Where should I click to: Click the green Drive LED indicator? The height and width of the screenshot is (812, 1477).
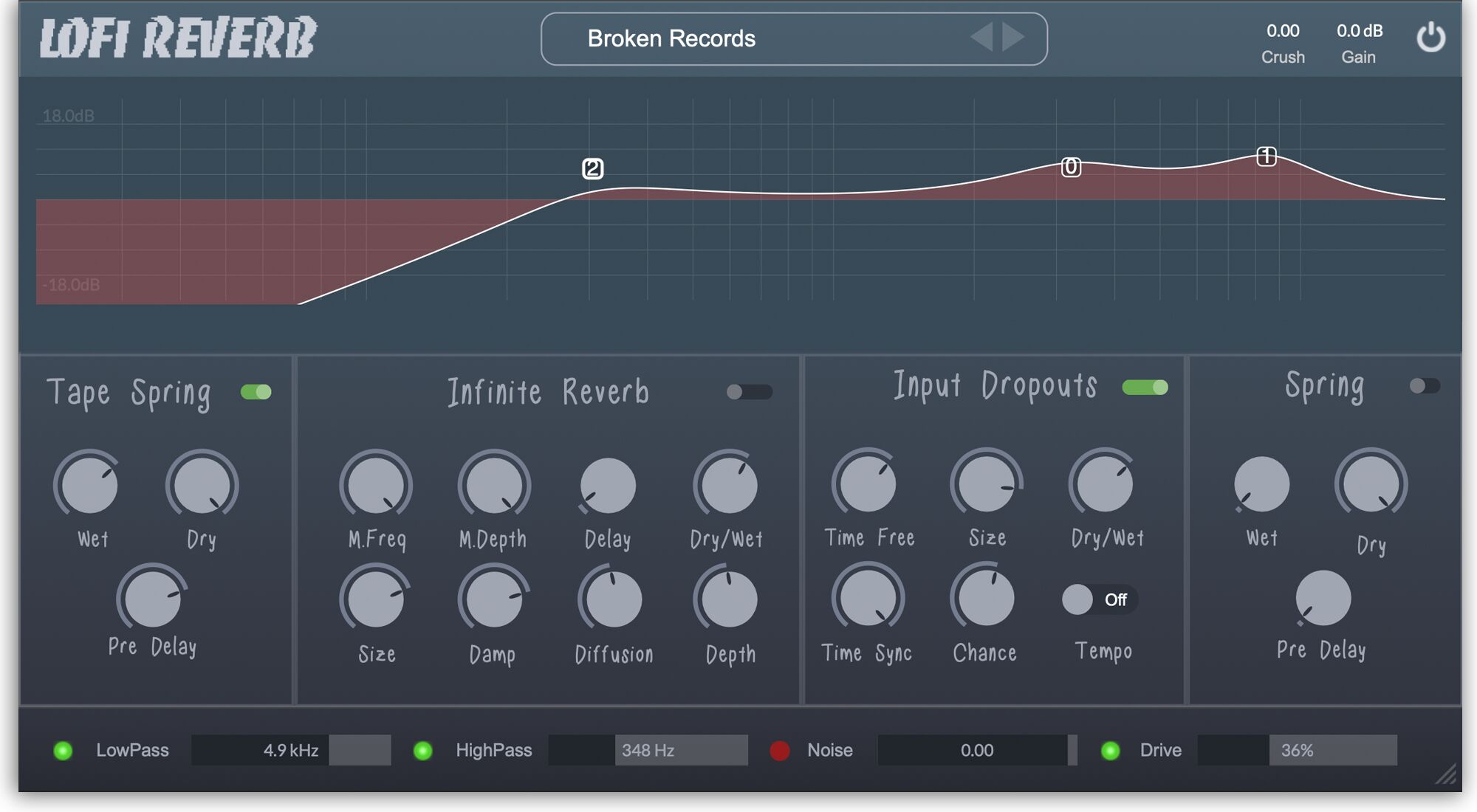[x=1110, y=750]
